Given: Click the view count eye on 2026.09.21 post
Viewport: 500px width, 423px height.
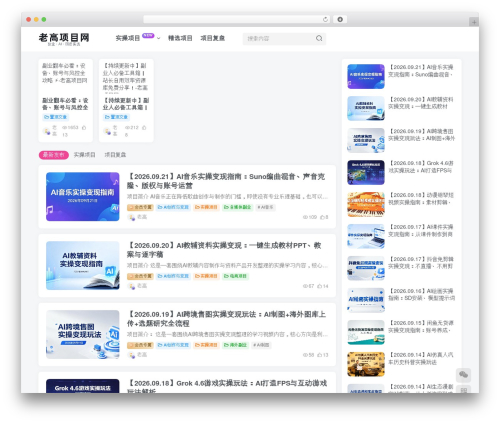Looking at the screenshot, I should coord(305,217).
